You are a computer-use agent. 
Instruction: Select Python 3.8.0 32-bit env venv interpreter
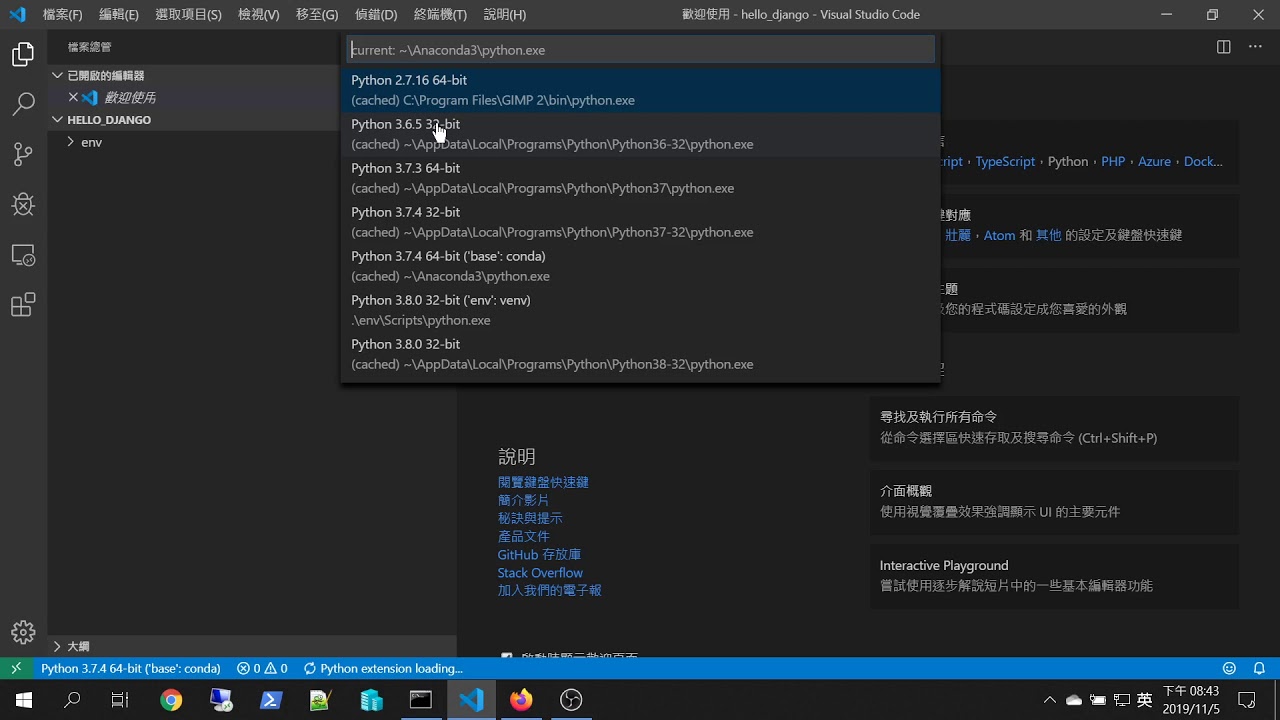[640, 310]
